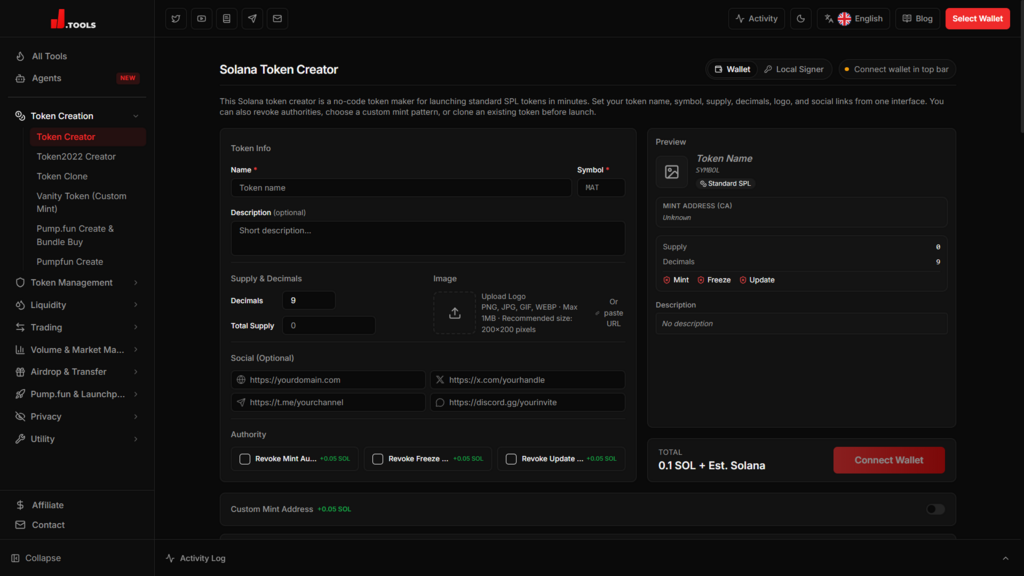Open the documentation icon in top bar
The image size is (1024, 576).
point(227,18)
